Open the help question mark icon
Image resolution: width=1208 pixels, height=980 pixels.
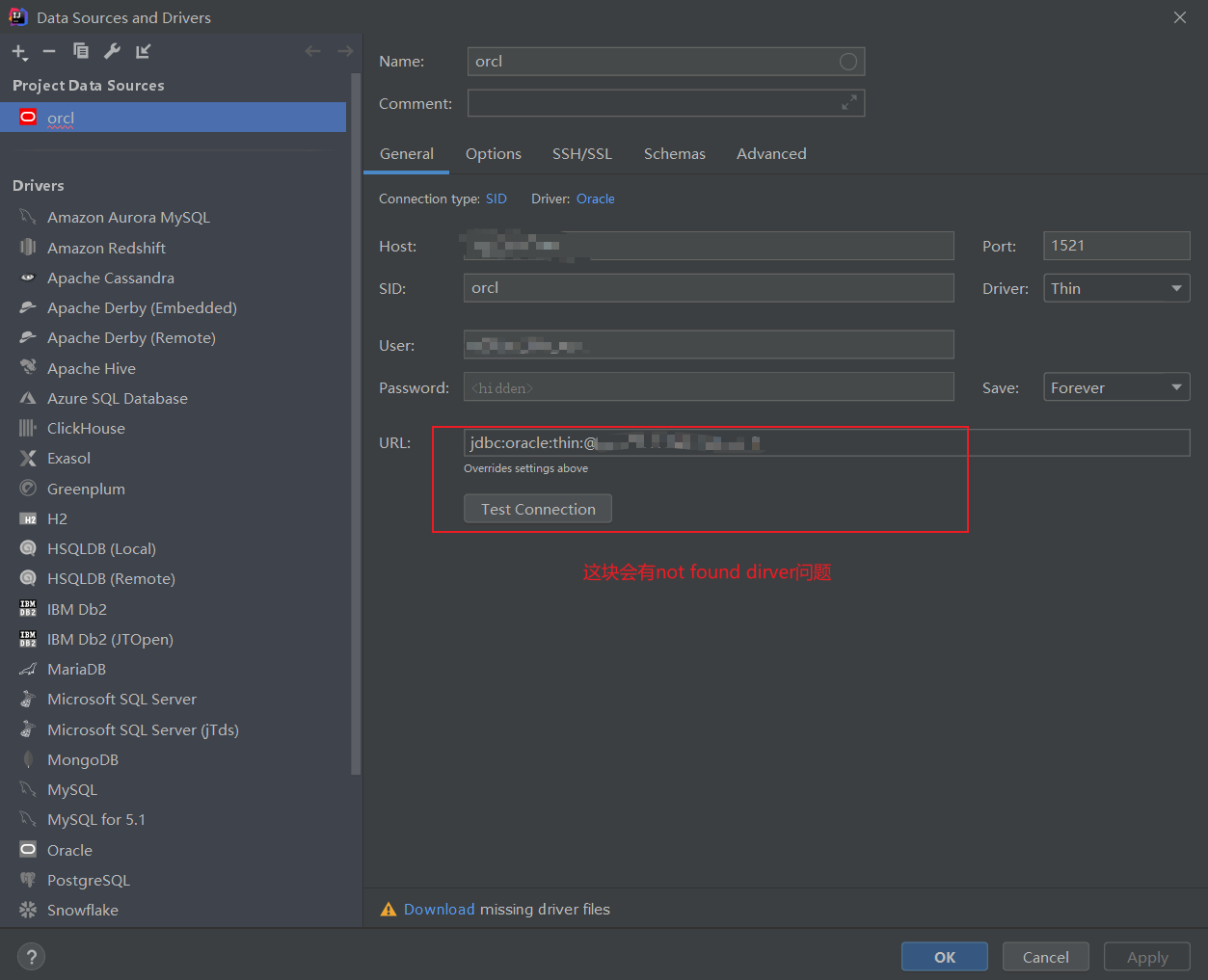(x=31, y=956)
